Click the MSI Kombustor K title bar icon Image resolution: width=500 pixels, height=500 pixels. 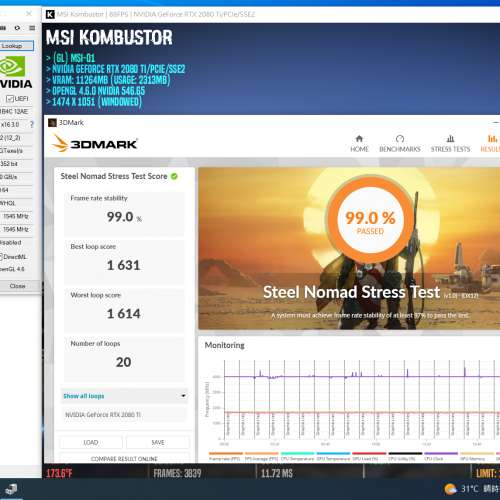pyautogui.click(x=50, y=14)
